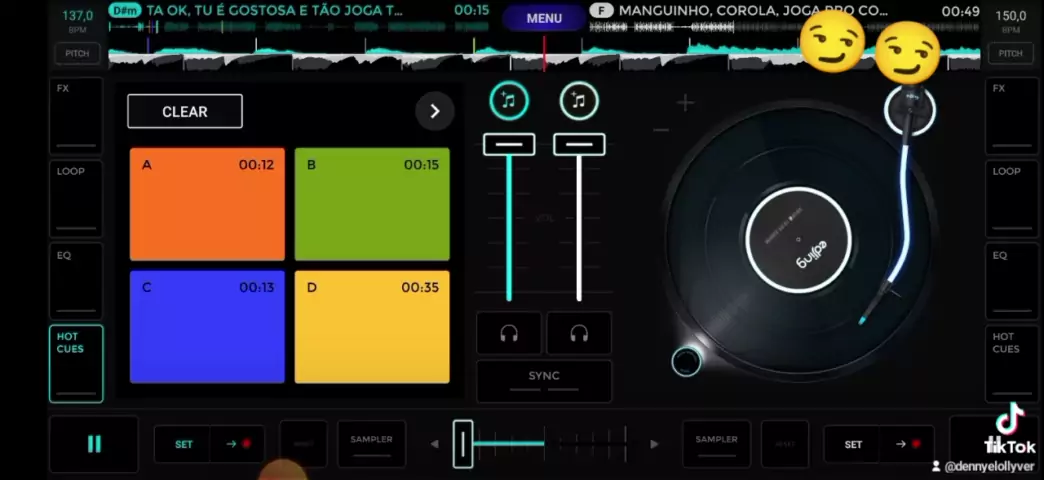Trigger orange hot cue pad A

coord(207,204)
